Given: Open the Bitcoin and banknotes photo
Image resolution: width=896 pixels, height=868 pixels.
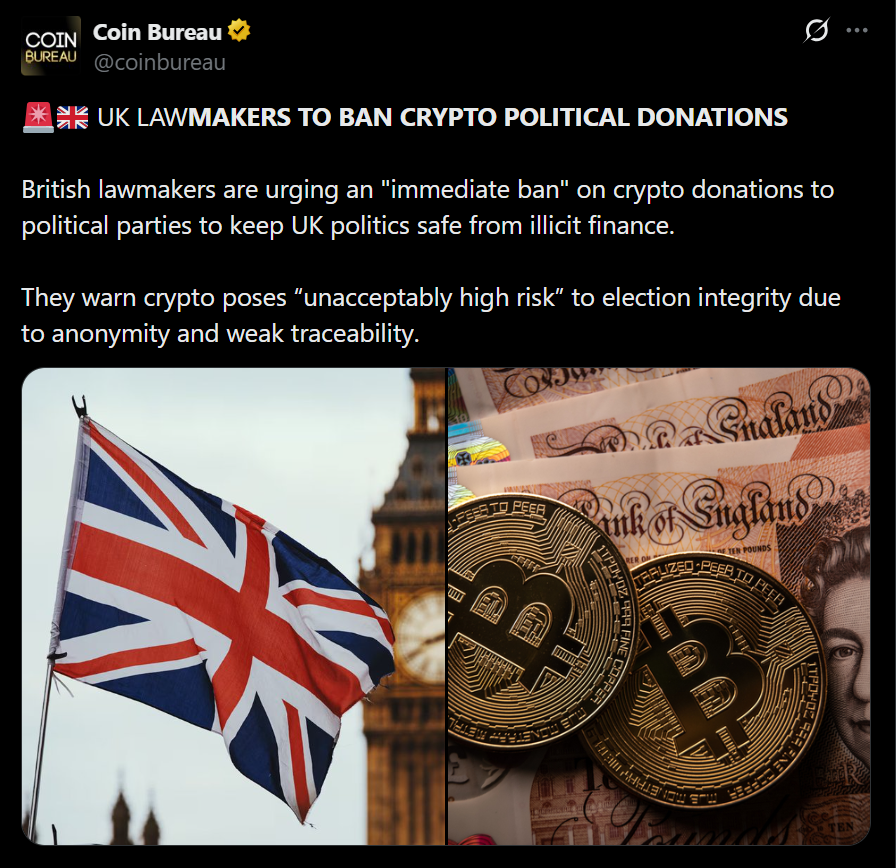Looking at the screenshot, I should point(659,606).
